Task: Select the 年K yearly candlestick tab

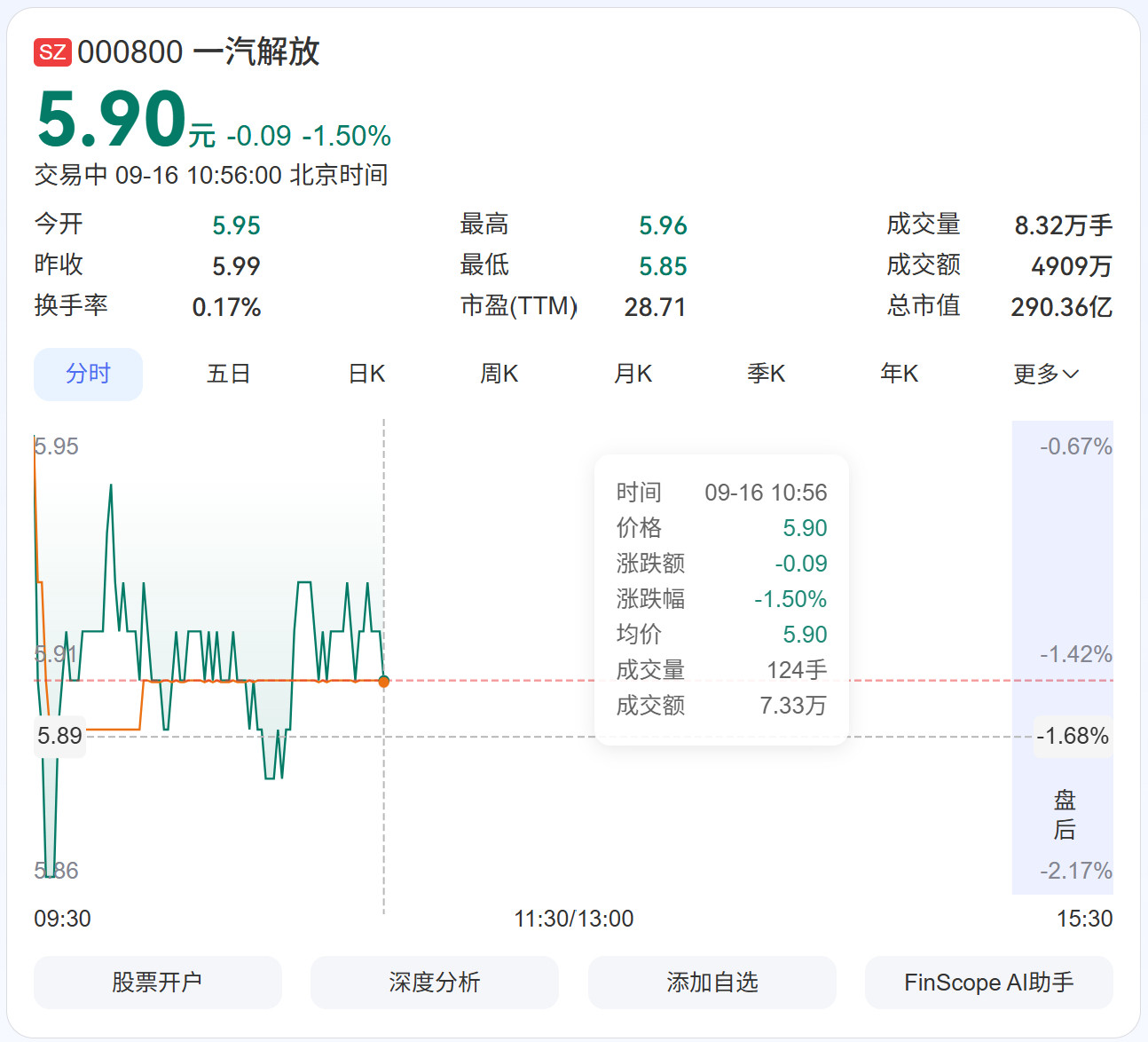Action: tap(899, 374)
